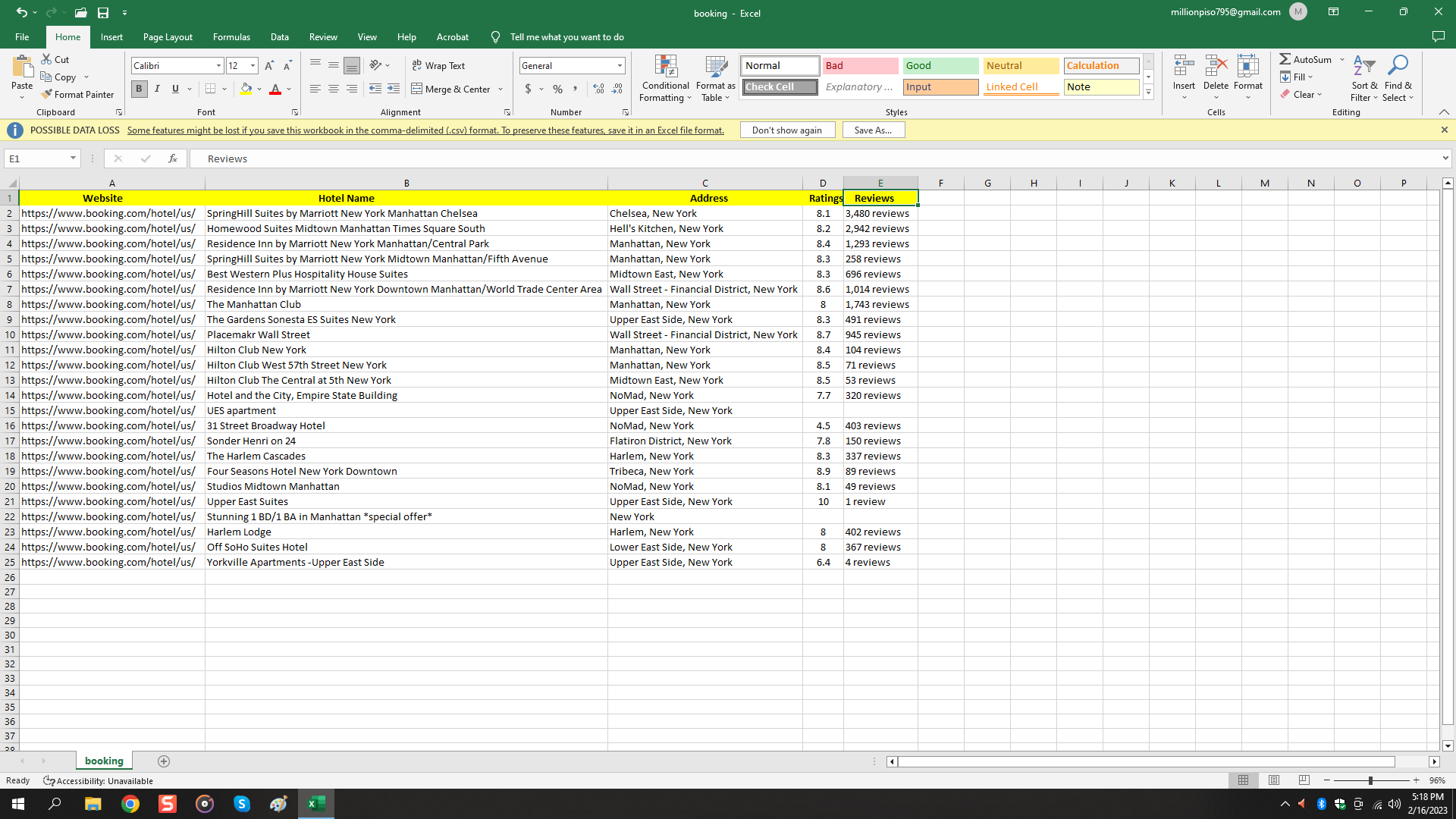Switch to the Formulas tab
Image resolution: width=1456 pixels, height=819 pixels.
[x=231, y=37]
